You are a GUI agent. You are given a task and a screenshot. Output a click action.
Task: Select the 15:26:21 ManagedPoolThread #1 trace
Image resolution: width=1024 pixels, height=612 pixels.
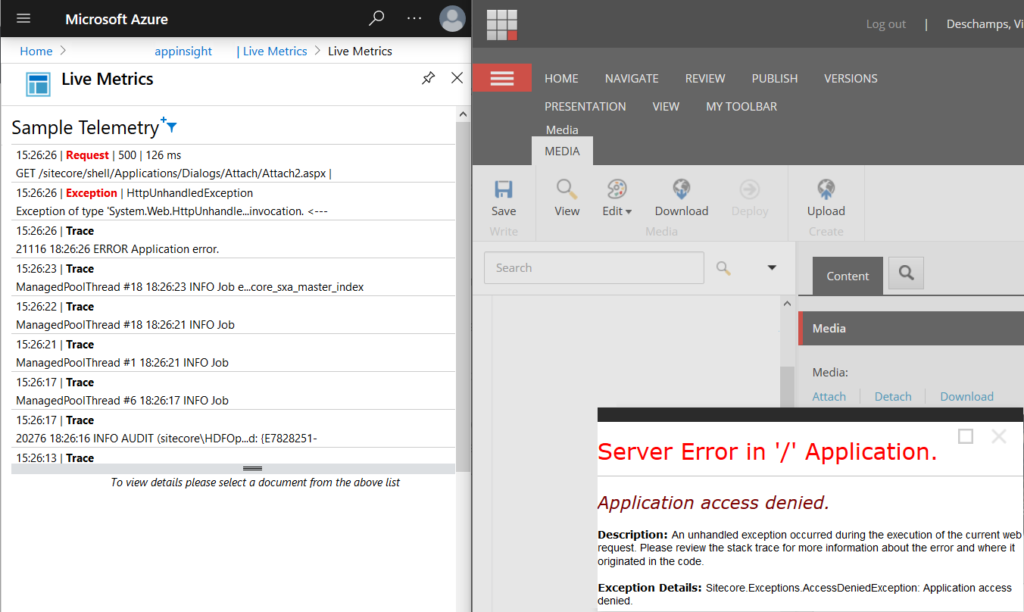tap(233, 353)
